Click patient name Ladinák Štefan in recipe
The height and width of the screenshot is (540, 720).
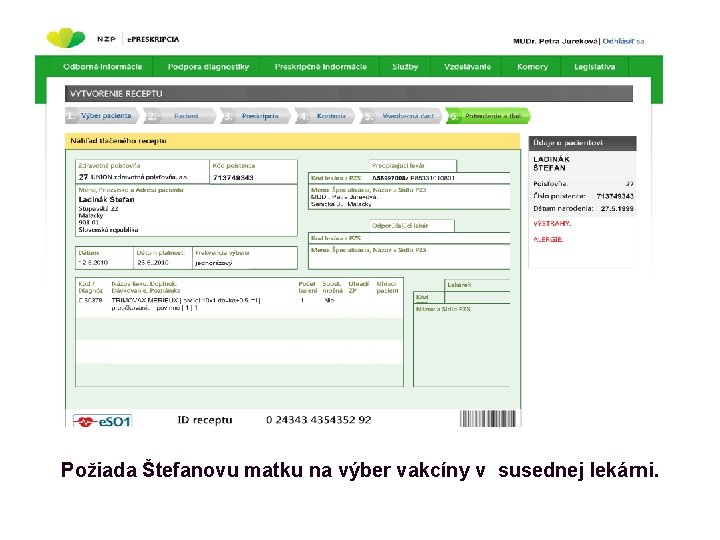pyautogui.click(x=107, y=199)
